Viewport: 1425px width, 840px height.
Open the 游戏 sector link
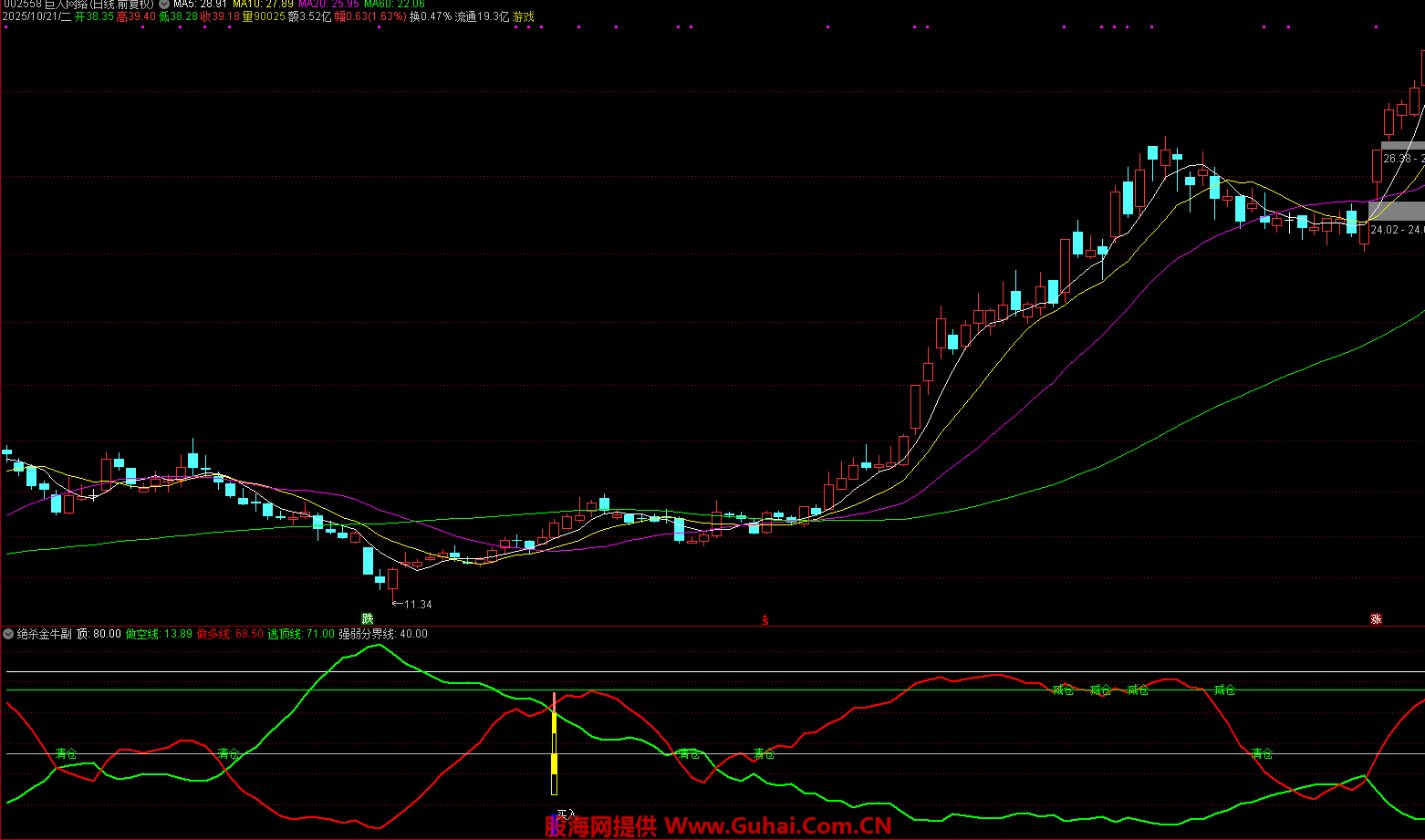point(524,17)
